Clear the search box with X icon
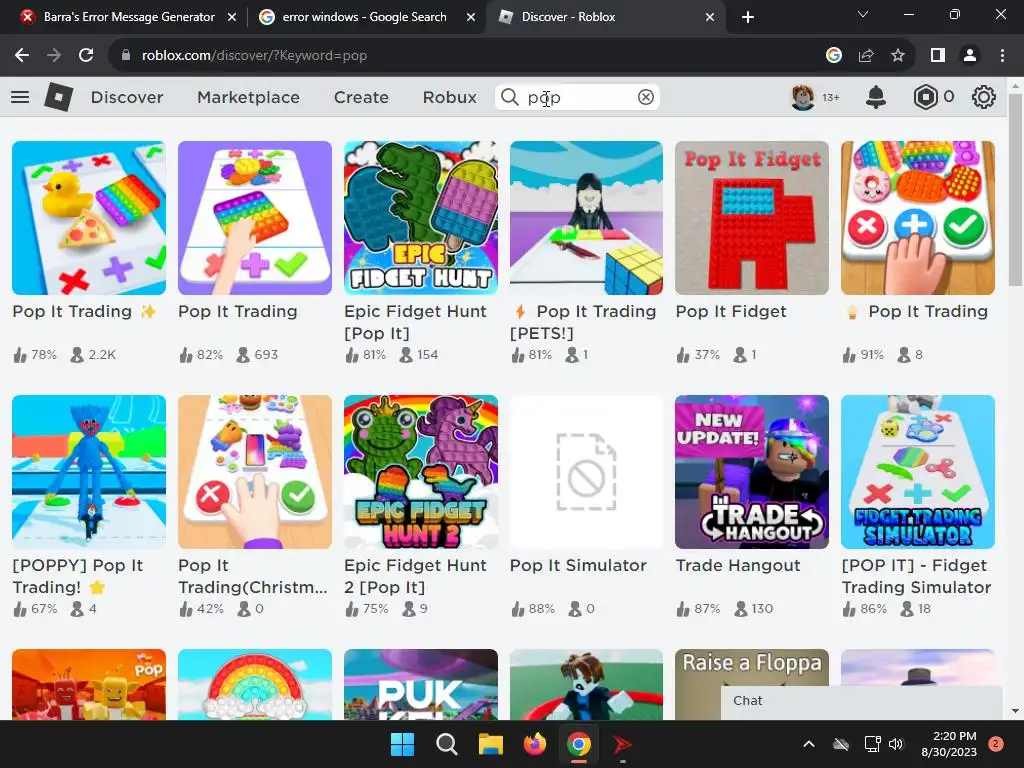Screen dimensions: 1024x768 click(x=645, y=97)
